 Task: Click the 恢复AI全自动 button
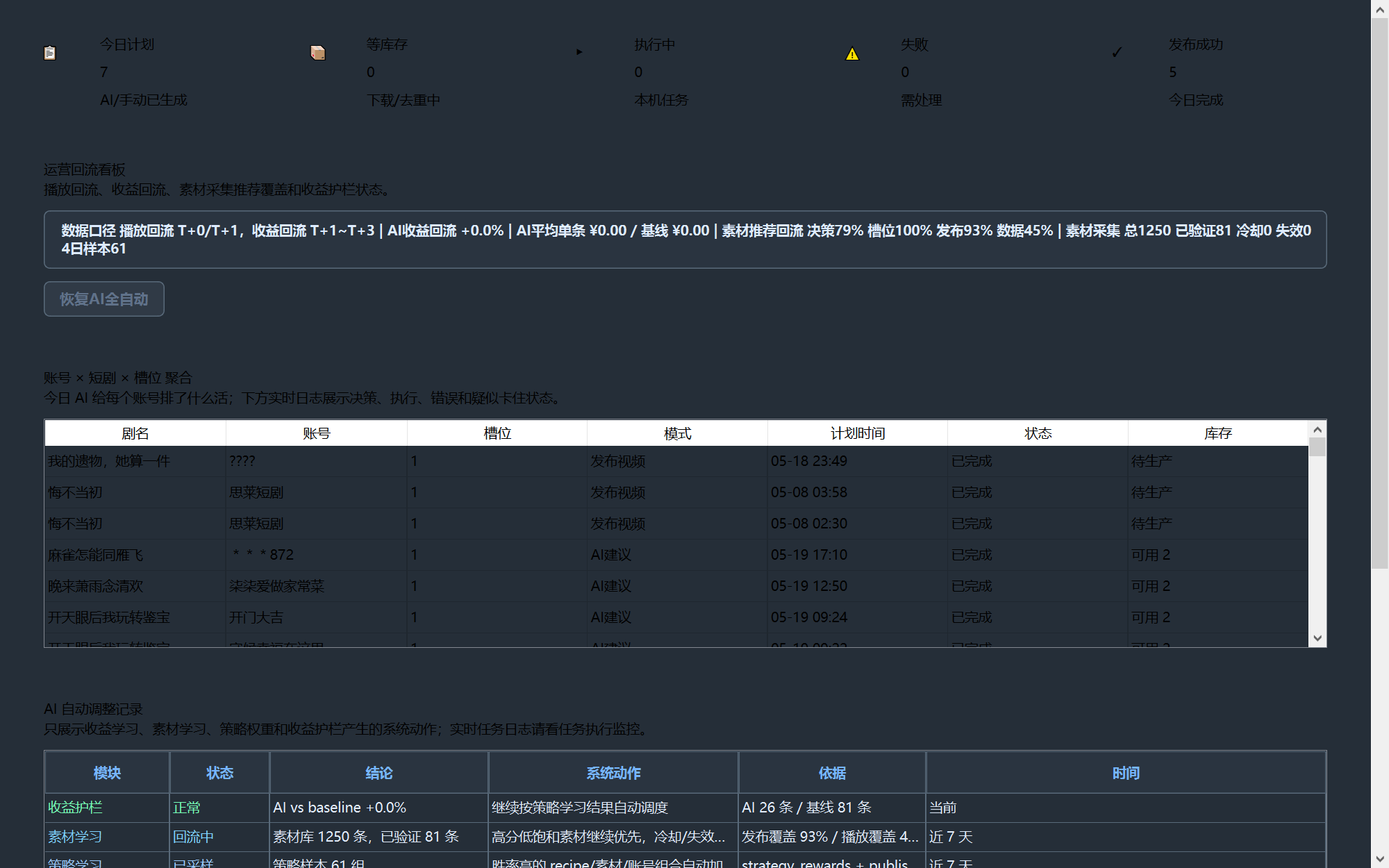tap(104, 299)
